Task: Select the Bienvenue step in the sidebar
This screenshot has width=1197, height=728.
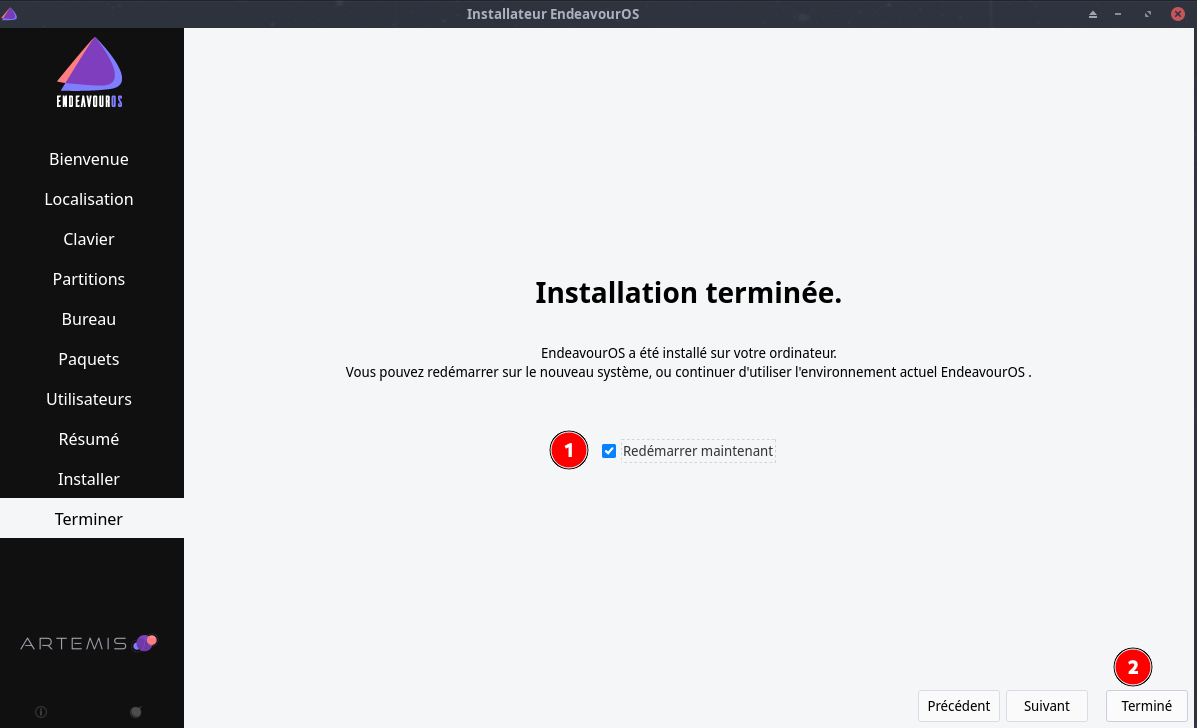Action: tap(89, 159)
